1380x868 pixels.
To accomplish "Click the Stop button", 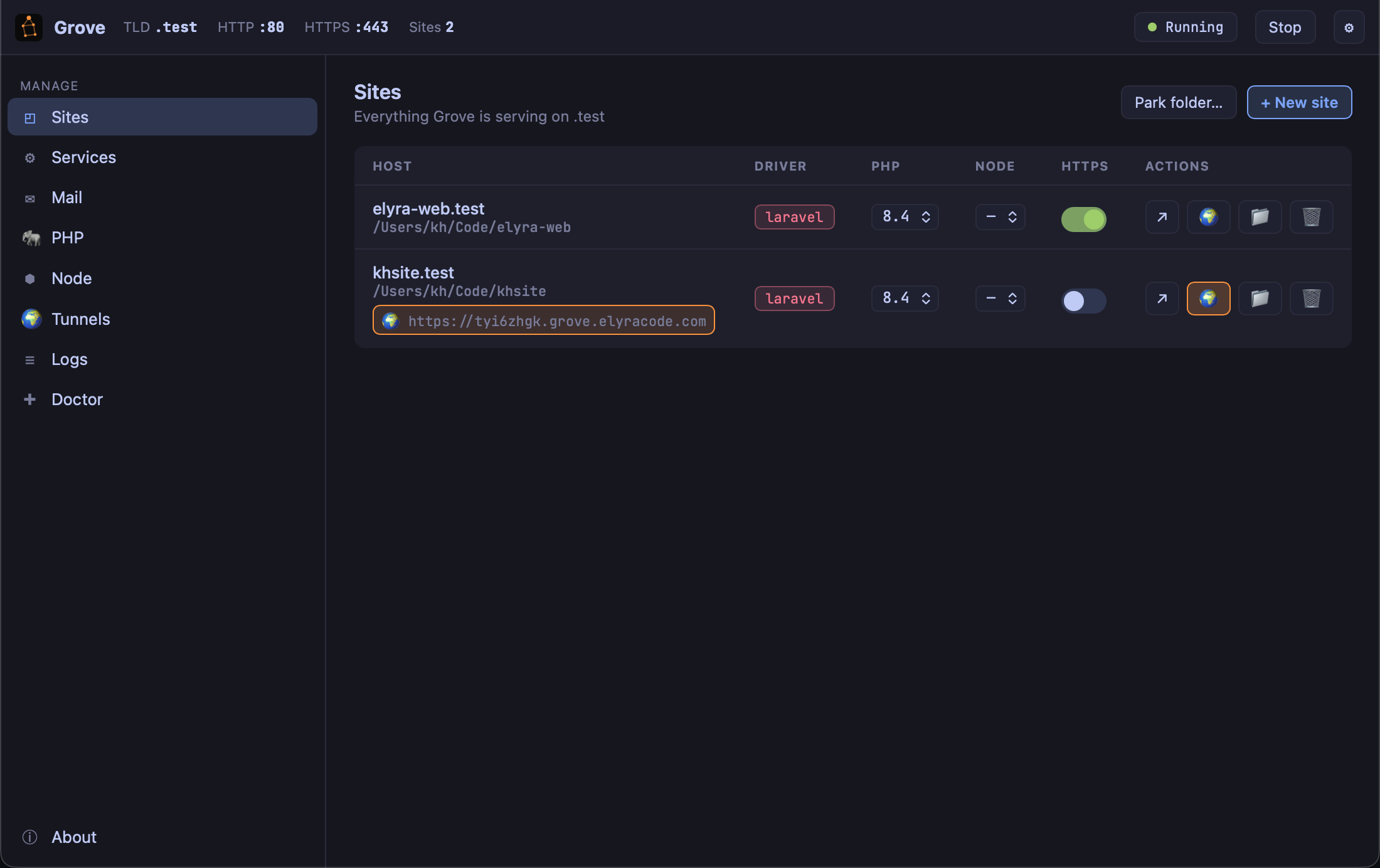I will 1285,27.
